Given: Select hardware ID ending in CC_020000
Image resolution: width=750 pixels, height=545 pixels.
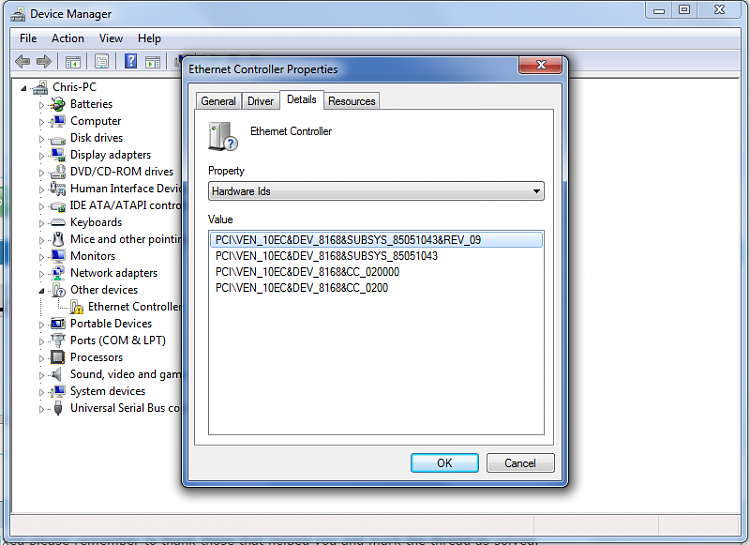Looking at the screenshot, I should (307, 272).
